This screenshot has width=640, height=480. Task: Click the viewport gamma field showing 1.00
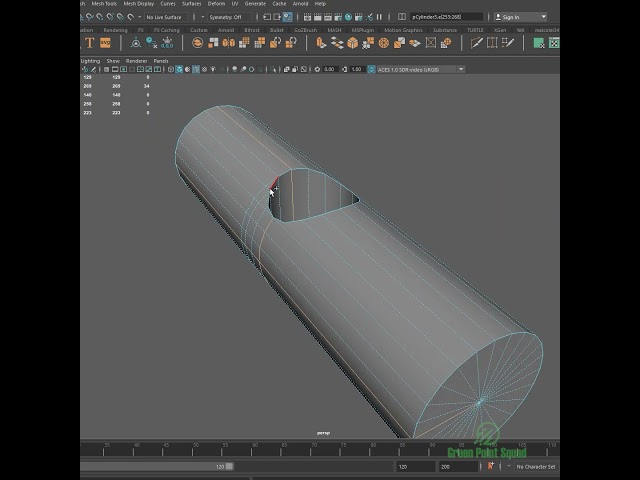click(x=357, y=69)
